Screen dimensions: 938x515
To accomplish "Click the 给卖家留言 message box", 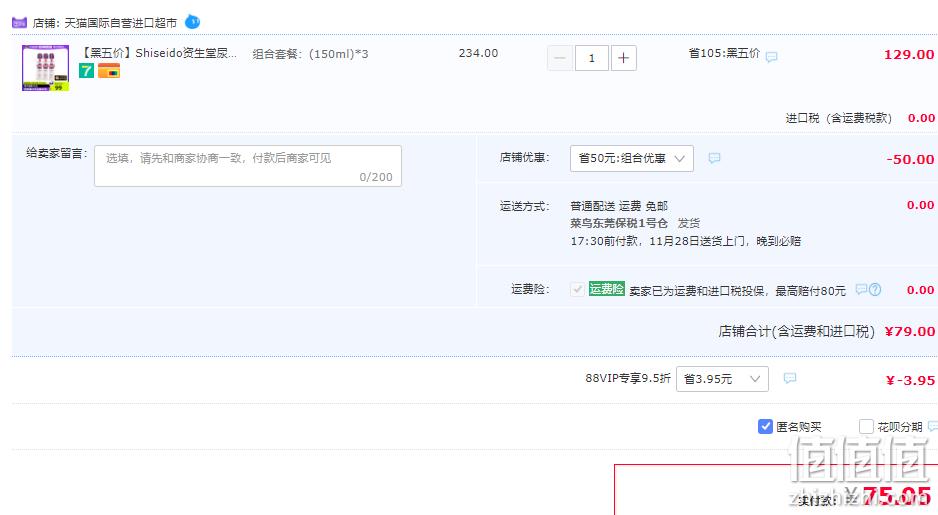I will [248, 166].
